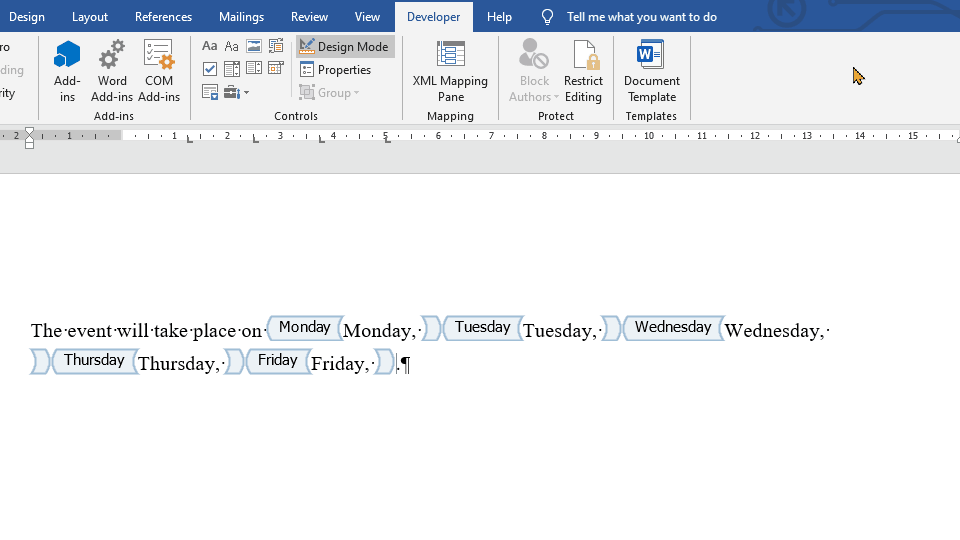Switch to the Layout tab
Image resolution: width=960 pixels, height=540 pixels.
pyautogui.click(x=89, y=17)
